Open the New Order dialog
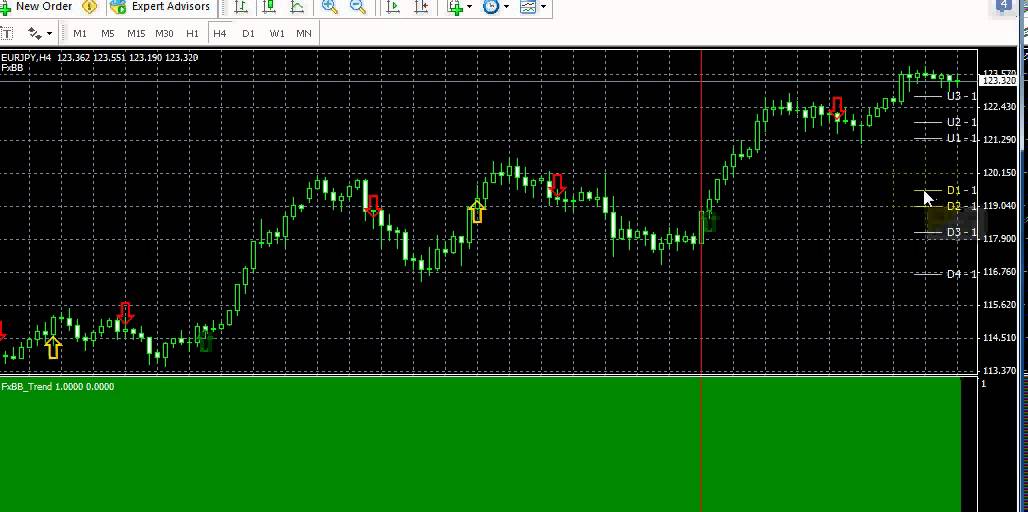Viewport: 1028px width, 512px height. (37, 7)
